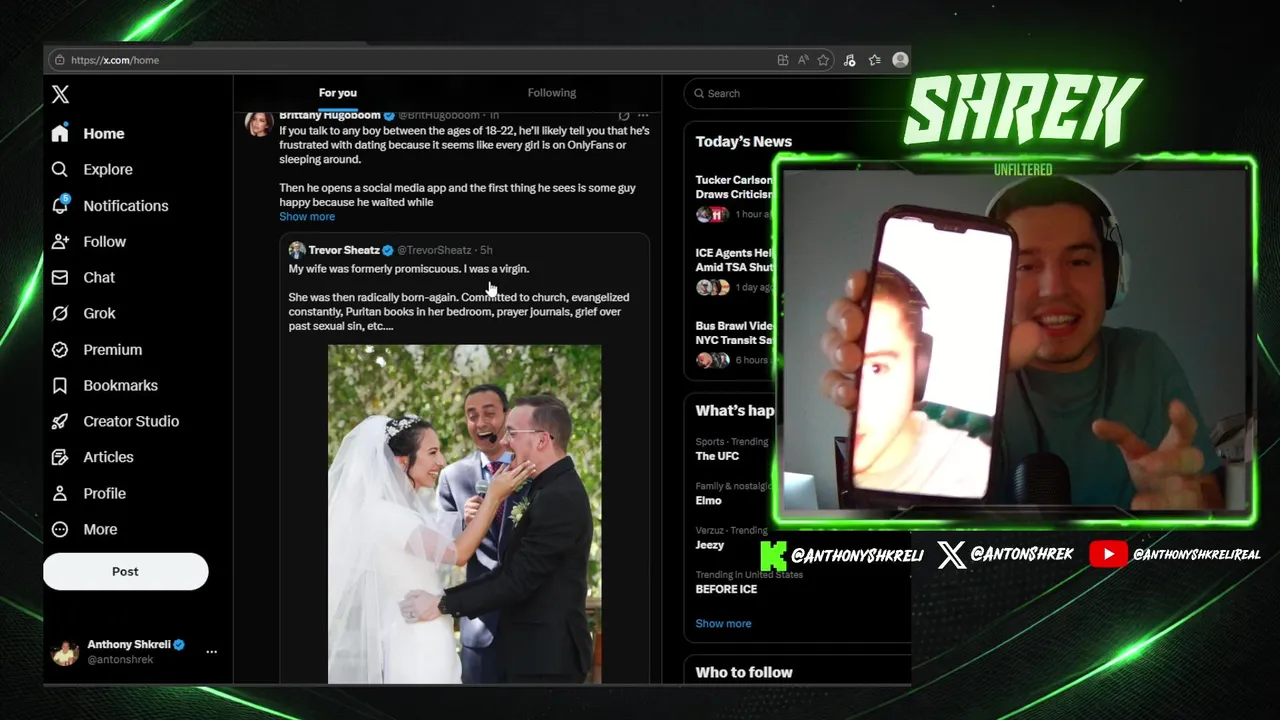The image size is (1280, 720).
Task: Click the X search field
Action: pos(795,93)
